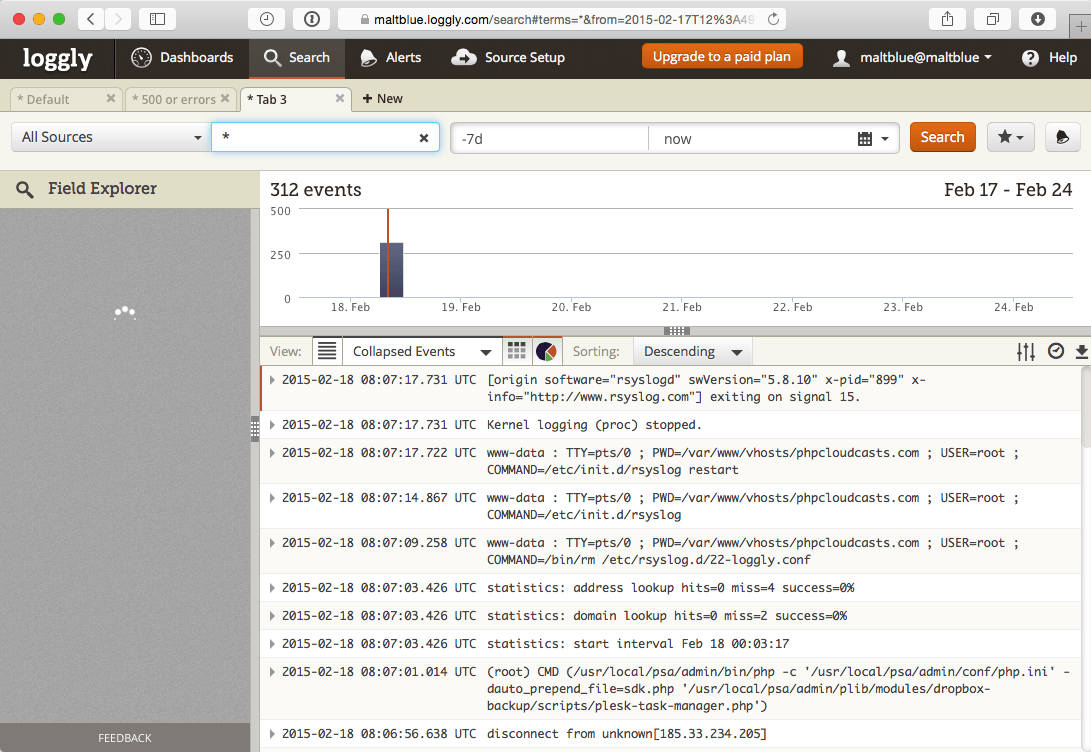The width and height of the screenshot is (1091, 752).
Task: Open the calendar date range picker
Action: 873,138
